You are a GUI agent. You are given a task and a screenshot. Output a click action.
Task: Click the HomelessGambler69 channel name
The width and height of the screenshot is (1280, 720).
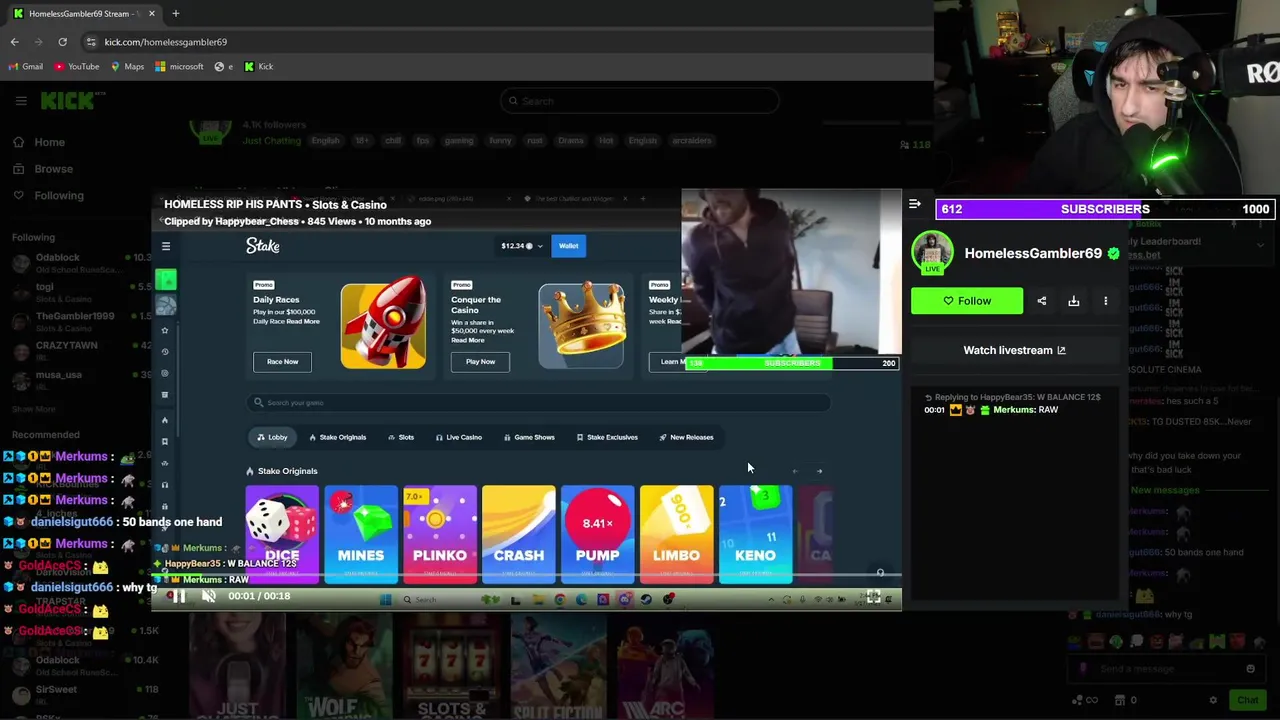click(x=1033, y=254)
